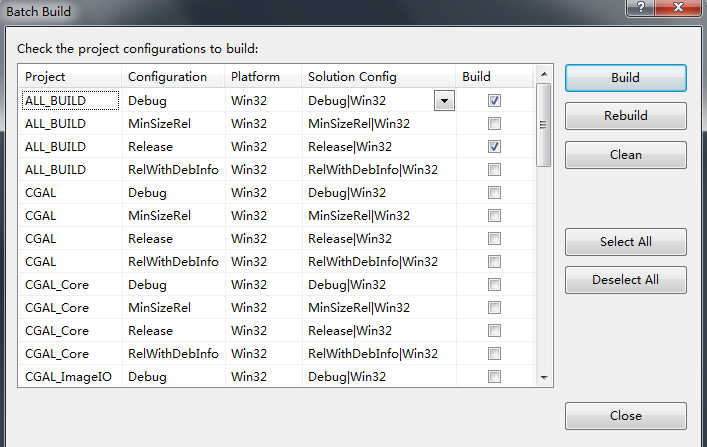The height and width of the screenshot is (447, 707).
Task: Check Build for CGAL_Core RelWithDebInfo row
Action: pyautogui.click(x=494, y=354)
